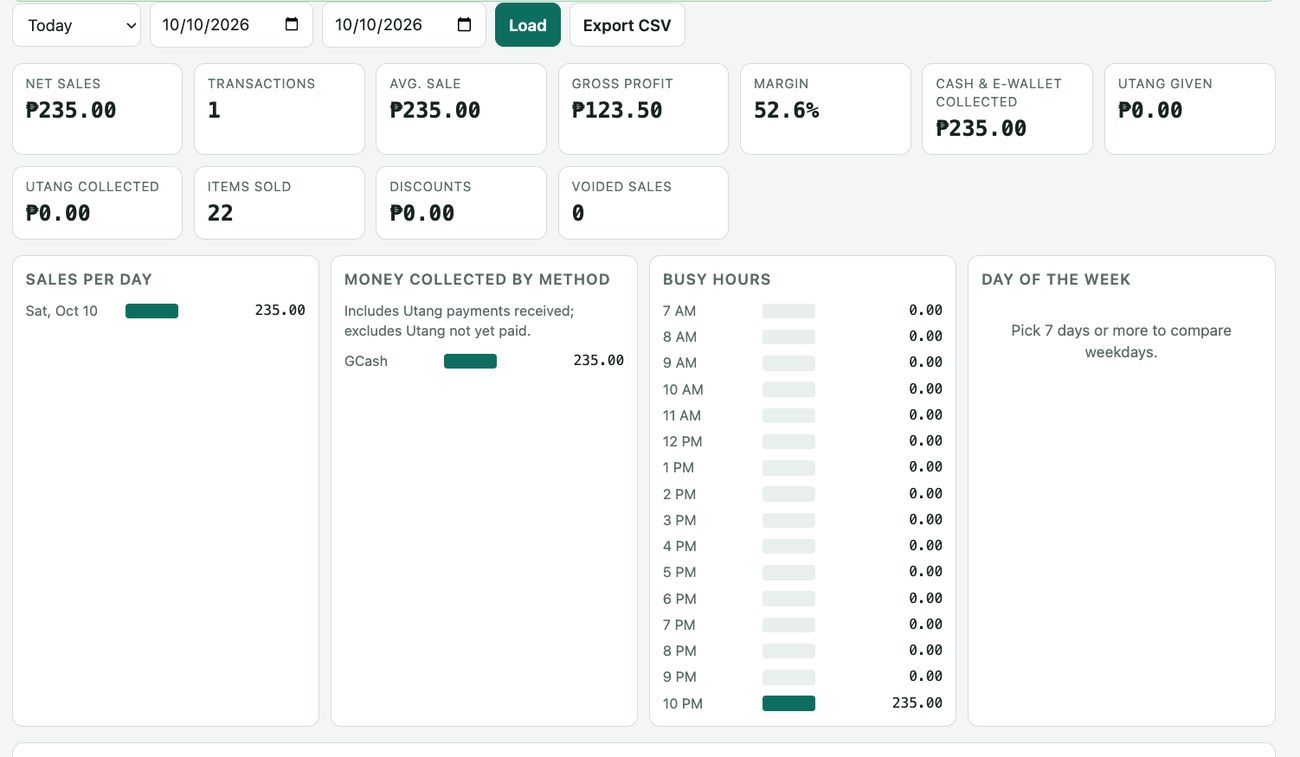
Task: Select the Net Sales ₱235.00 value
Action: point(71,110)
